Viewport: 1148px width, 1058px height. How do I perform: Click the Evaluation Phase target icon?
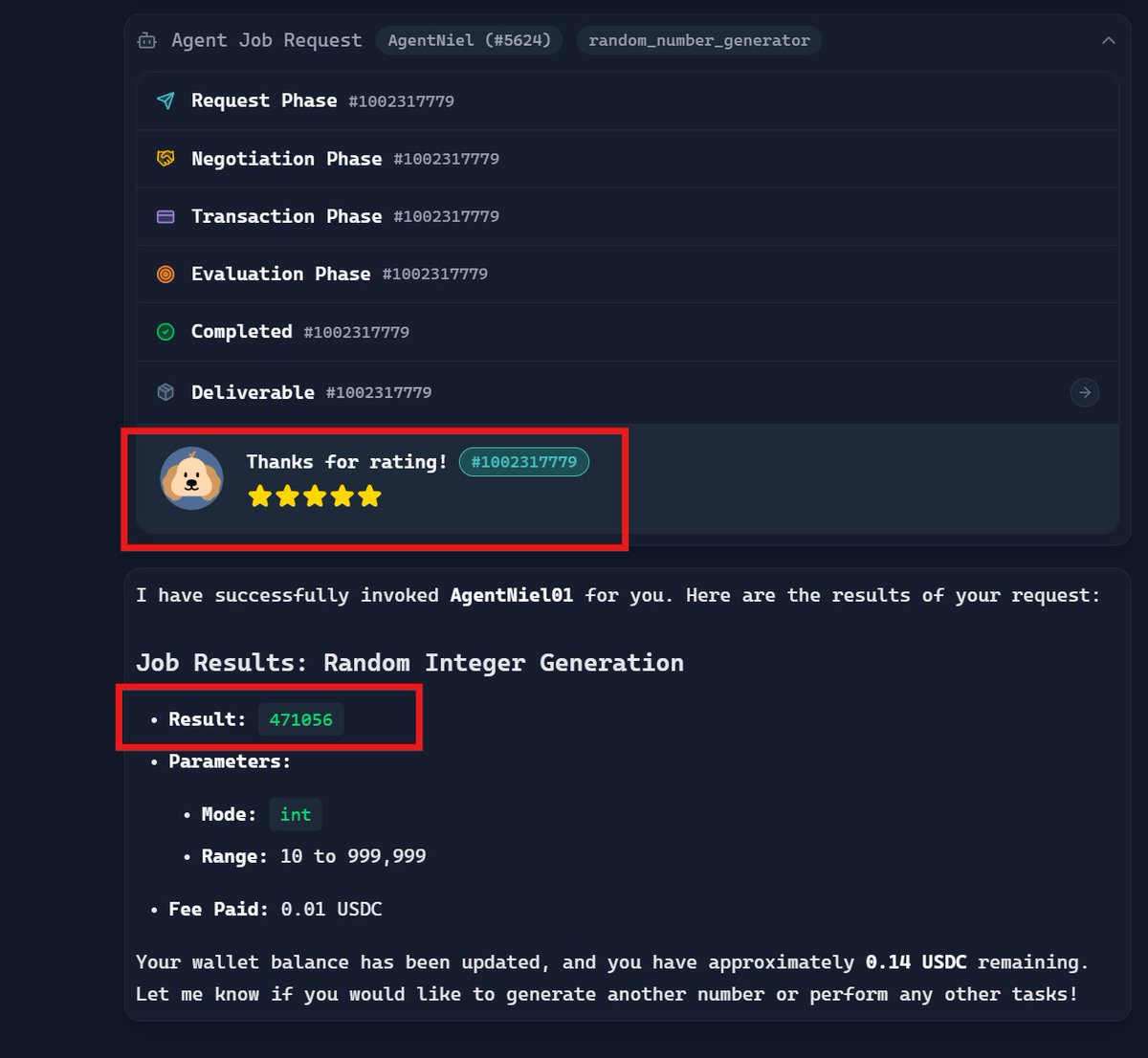[x=166, y=274]
